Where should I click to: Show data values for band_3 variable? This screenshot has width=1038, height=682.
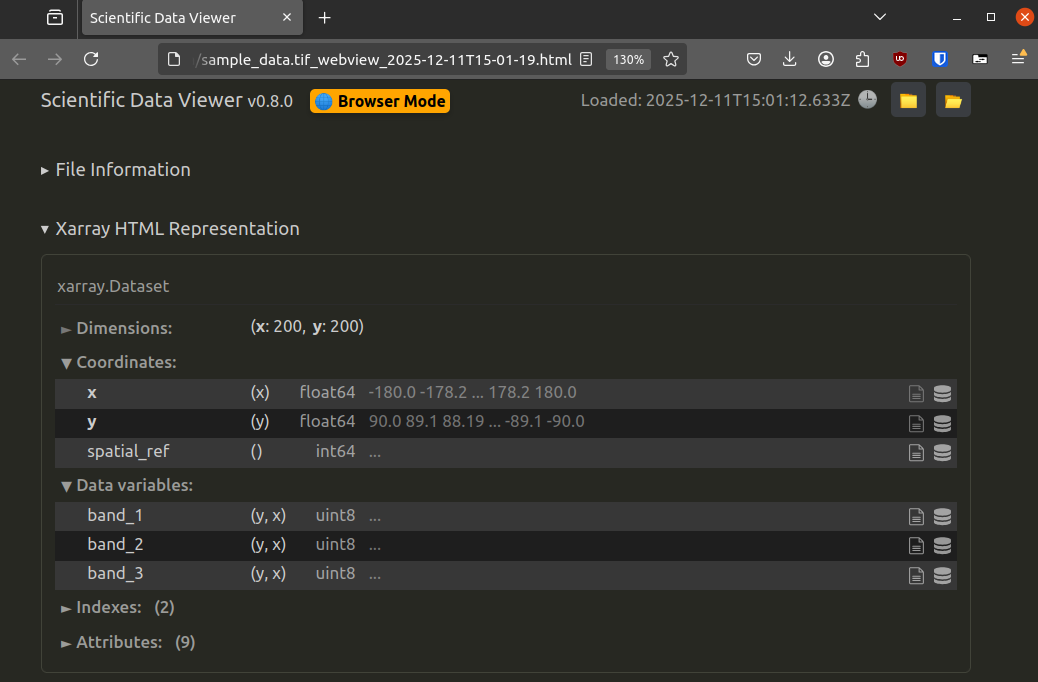pos(942,575)
